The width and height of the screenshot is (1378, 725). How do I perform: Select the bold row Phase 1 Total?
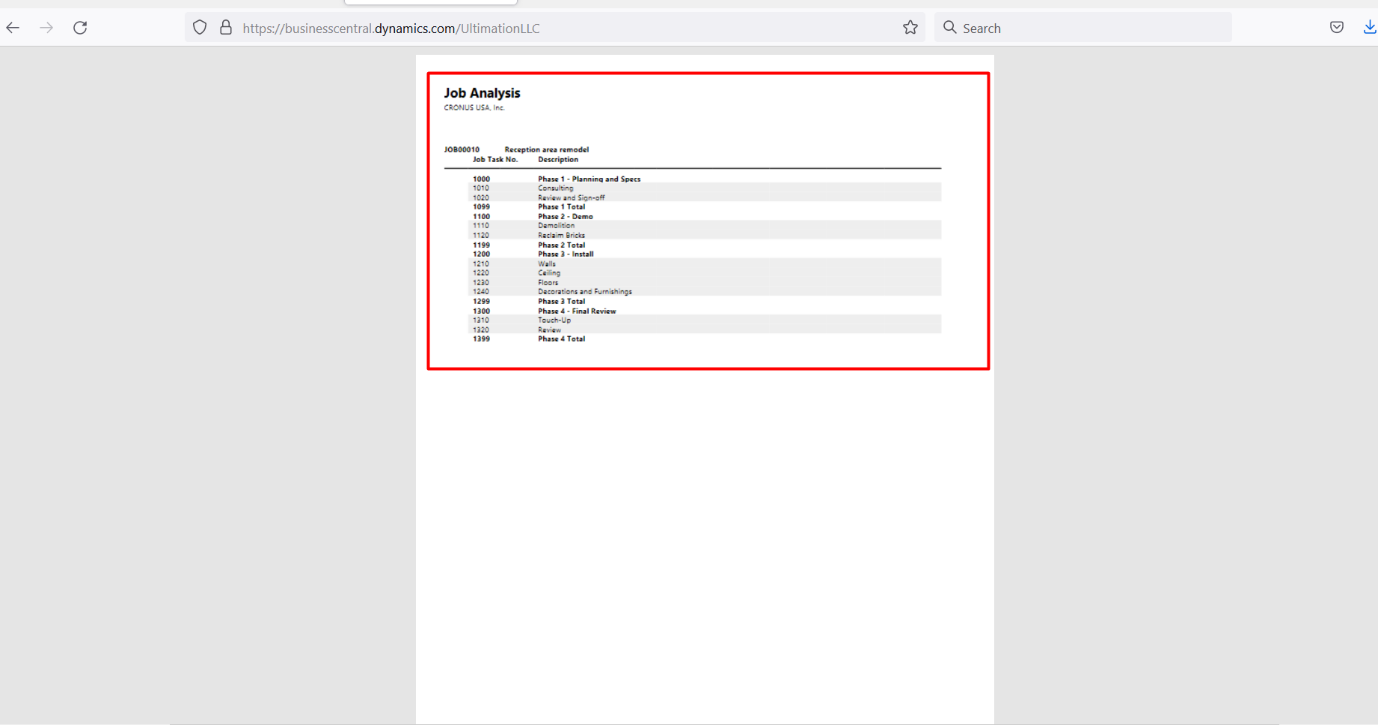pos(563,206)
